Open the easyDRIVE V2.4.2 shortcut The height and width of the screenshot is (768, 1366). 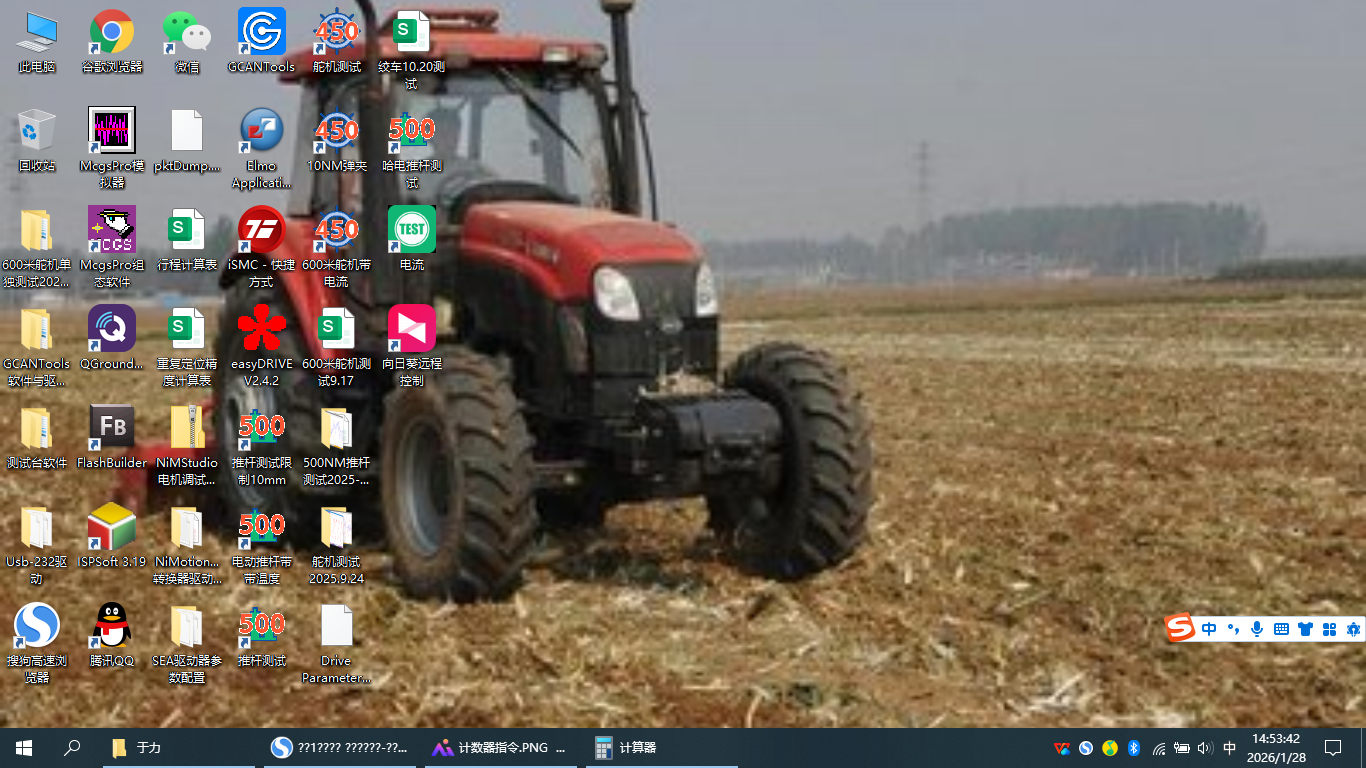(261, 329)
